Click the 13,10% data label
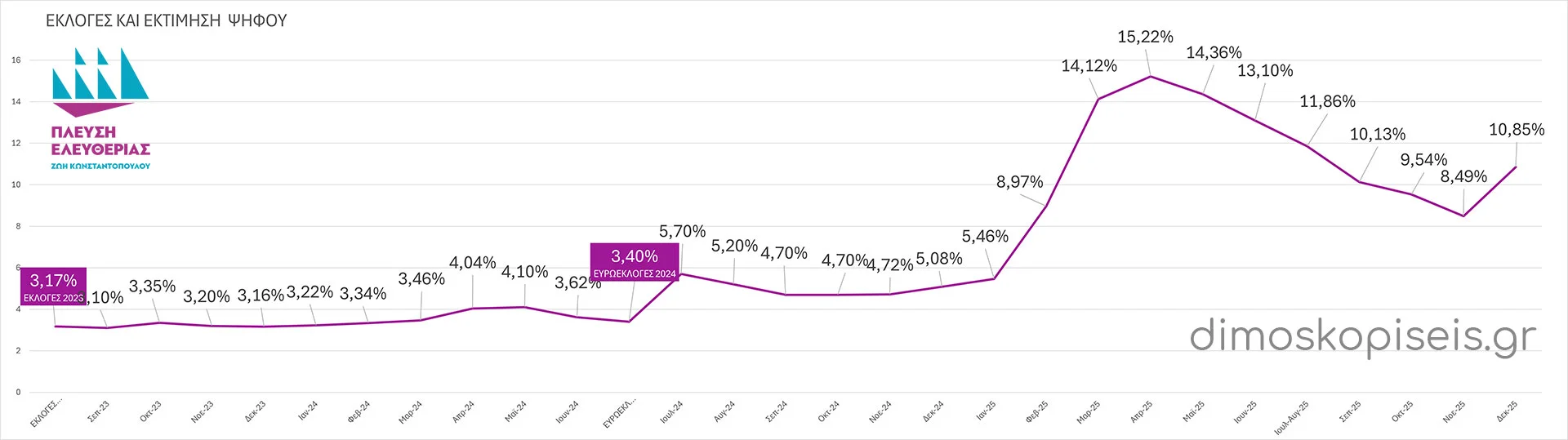The height and width of the screenshot is (440, 1568). pos(1265,71)
